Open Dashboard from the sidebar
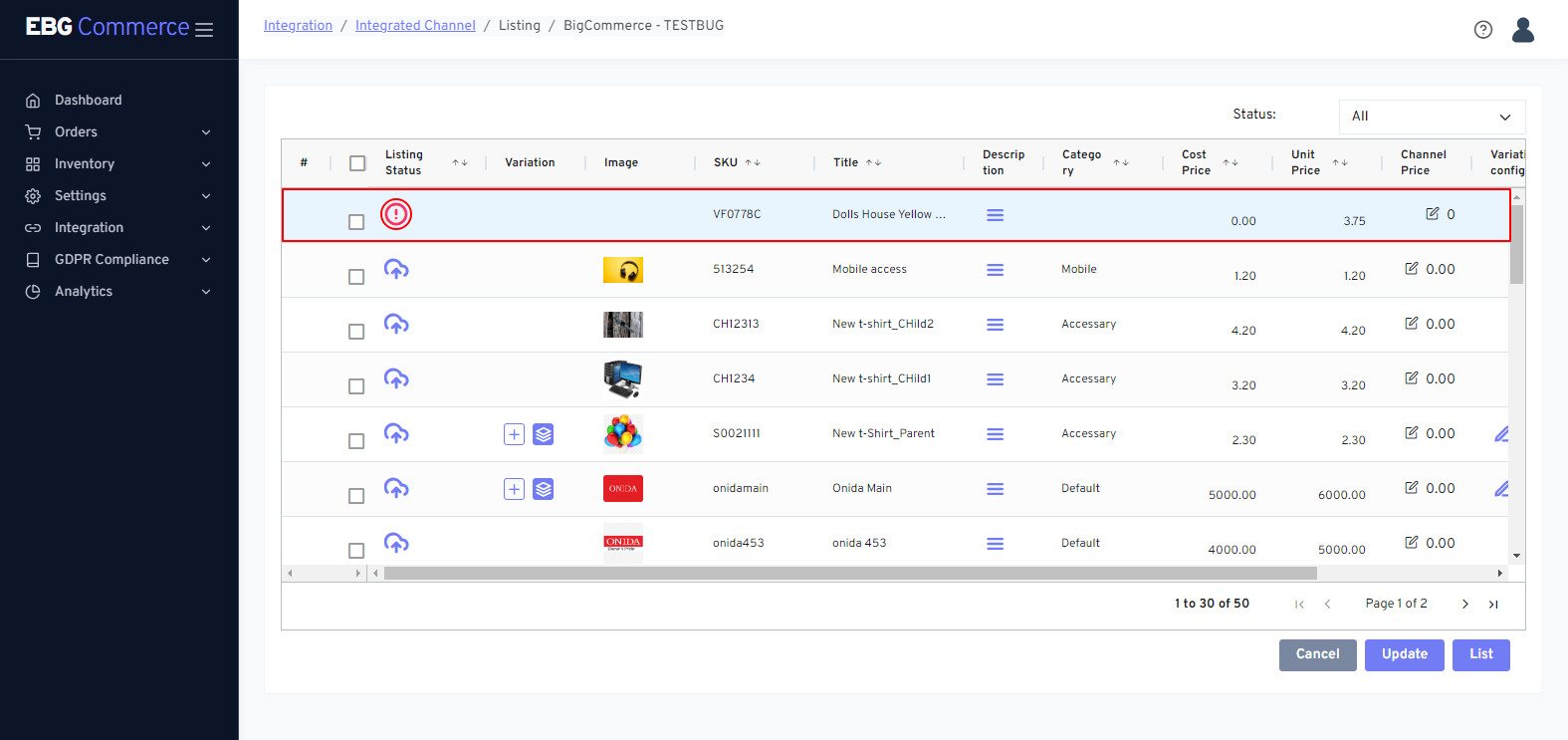This screenshot has width=1568, height=740. pos(88,100)
